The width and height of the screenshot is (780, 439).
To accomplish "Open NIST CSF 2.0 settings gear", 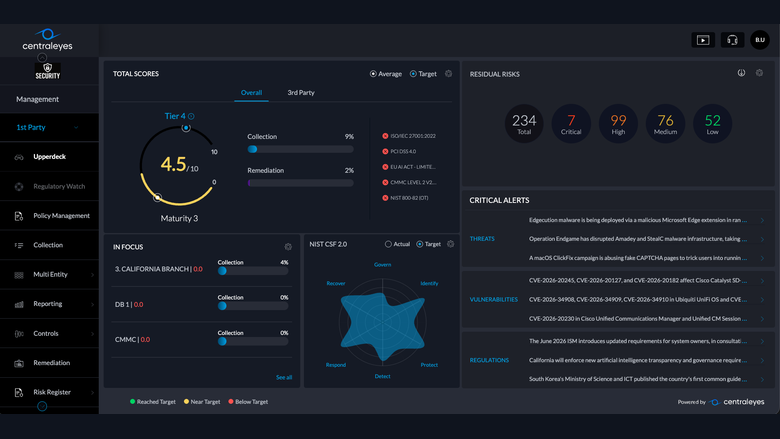I will 450,244.
